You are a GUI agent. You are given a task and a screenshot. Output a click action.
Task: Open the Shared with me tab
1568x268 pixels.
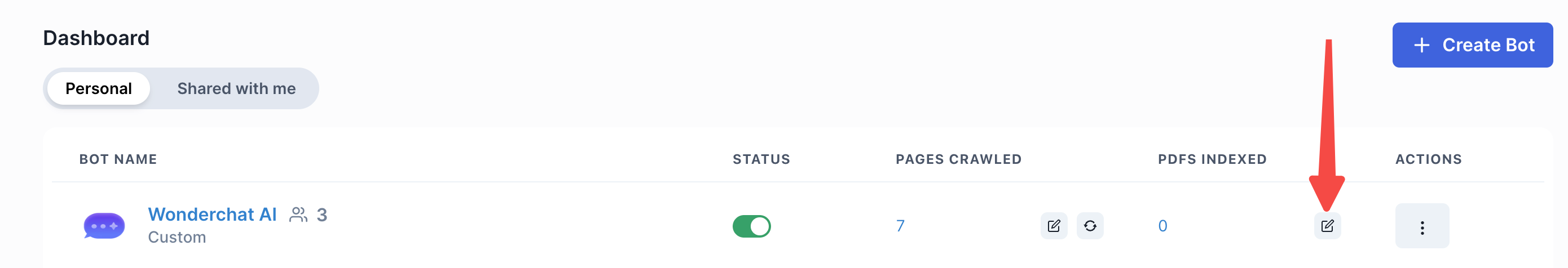[236, 89]
